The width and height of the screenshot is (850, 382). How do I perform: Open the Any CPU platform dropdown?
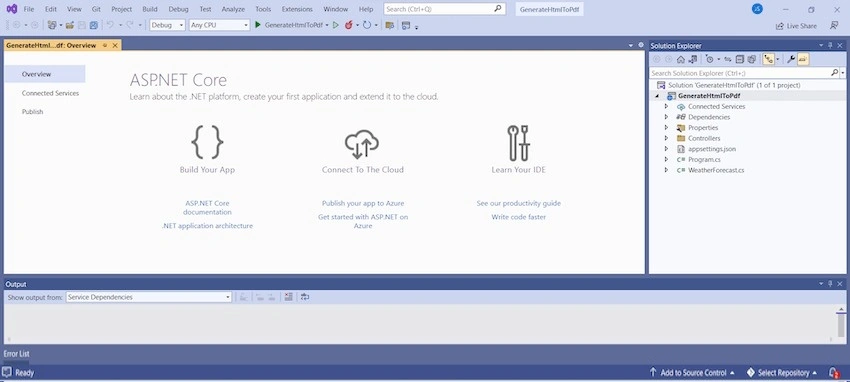(219, 25)
